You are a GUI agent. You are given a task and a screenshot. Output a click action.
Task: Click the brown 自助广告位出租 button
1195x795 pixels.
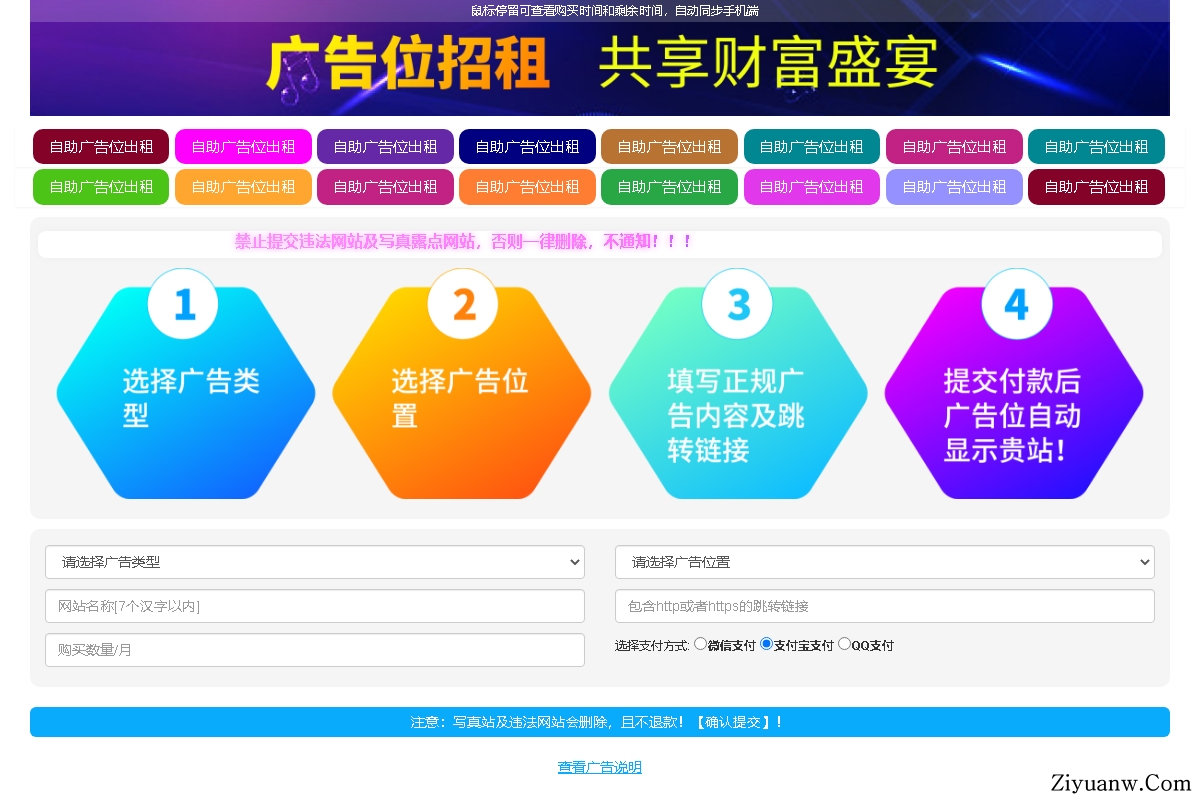click(x=669, y=147)
